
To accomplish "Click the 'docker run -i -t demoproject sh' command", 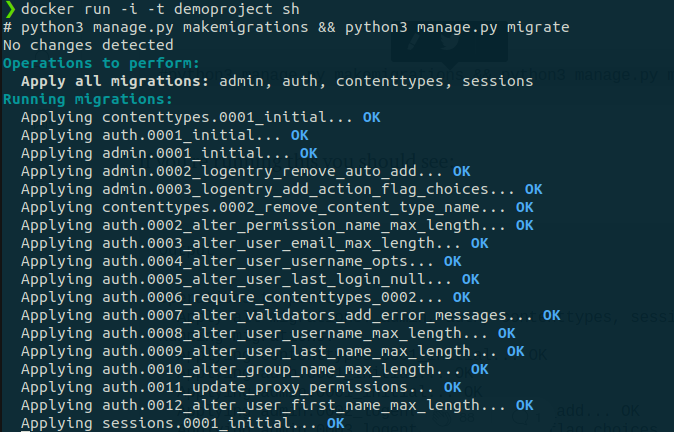I will coord(160,9).
